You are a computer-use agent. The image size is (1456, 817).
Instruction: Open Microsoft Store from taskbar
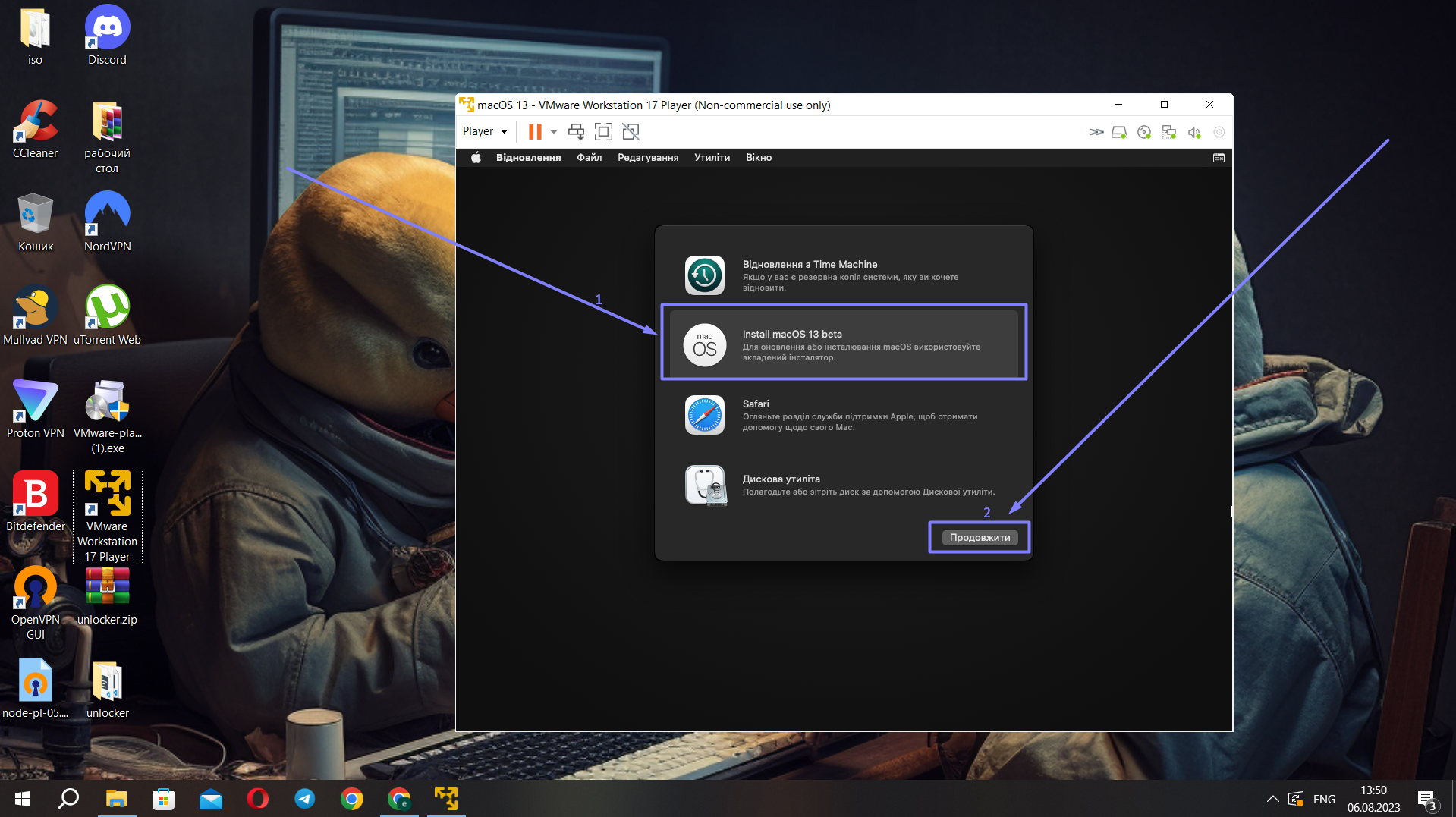point(163,799)
